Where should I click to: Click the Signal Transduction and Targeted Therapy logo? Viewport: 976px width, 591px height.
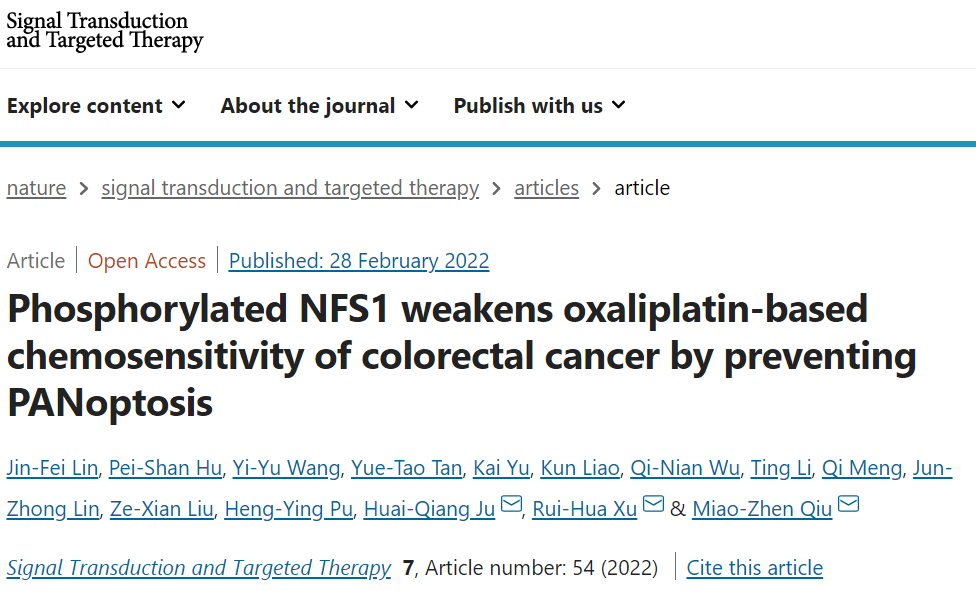105,31
